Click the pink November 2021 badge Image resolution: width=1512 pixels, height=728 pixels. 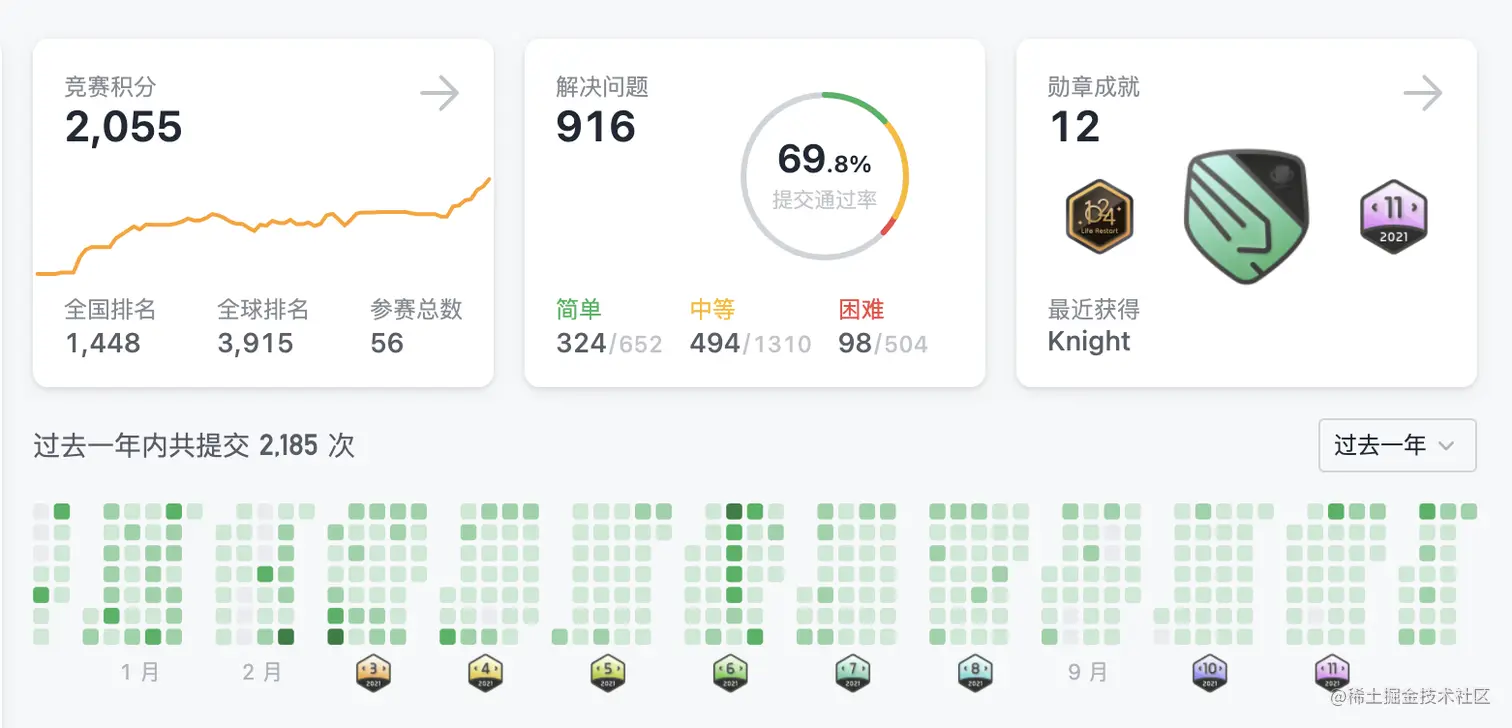point(1394,217)
